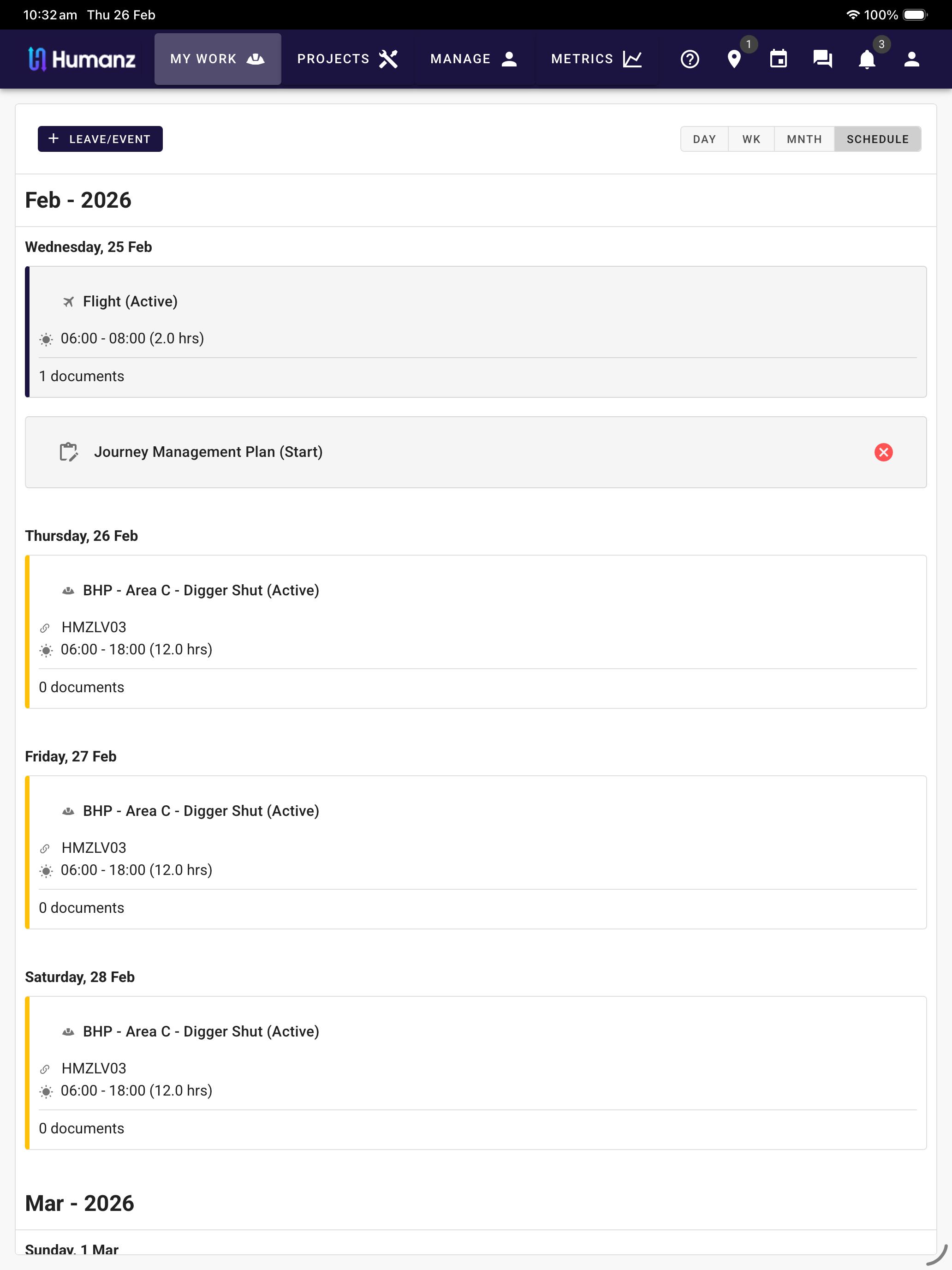Select the SCHEDULE view
The height and width of the screenshot is (1270, 952).
click(877, 139)
